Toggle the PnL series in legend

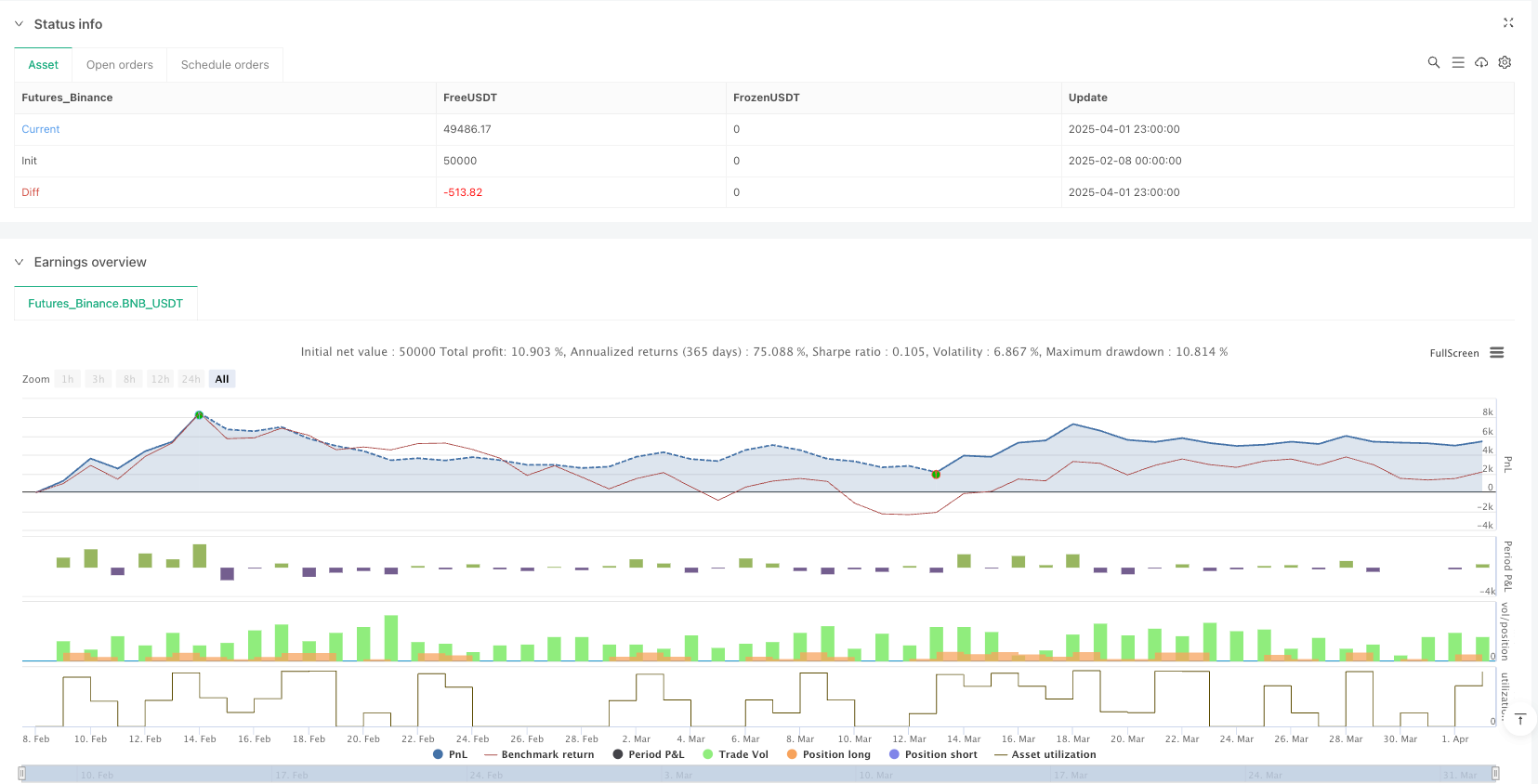(450, 754)
